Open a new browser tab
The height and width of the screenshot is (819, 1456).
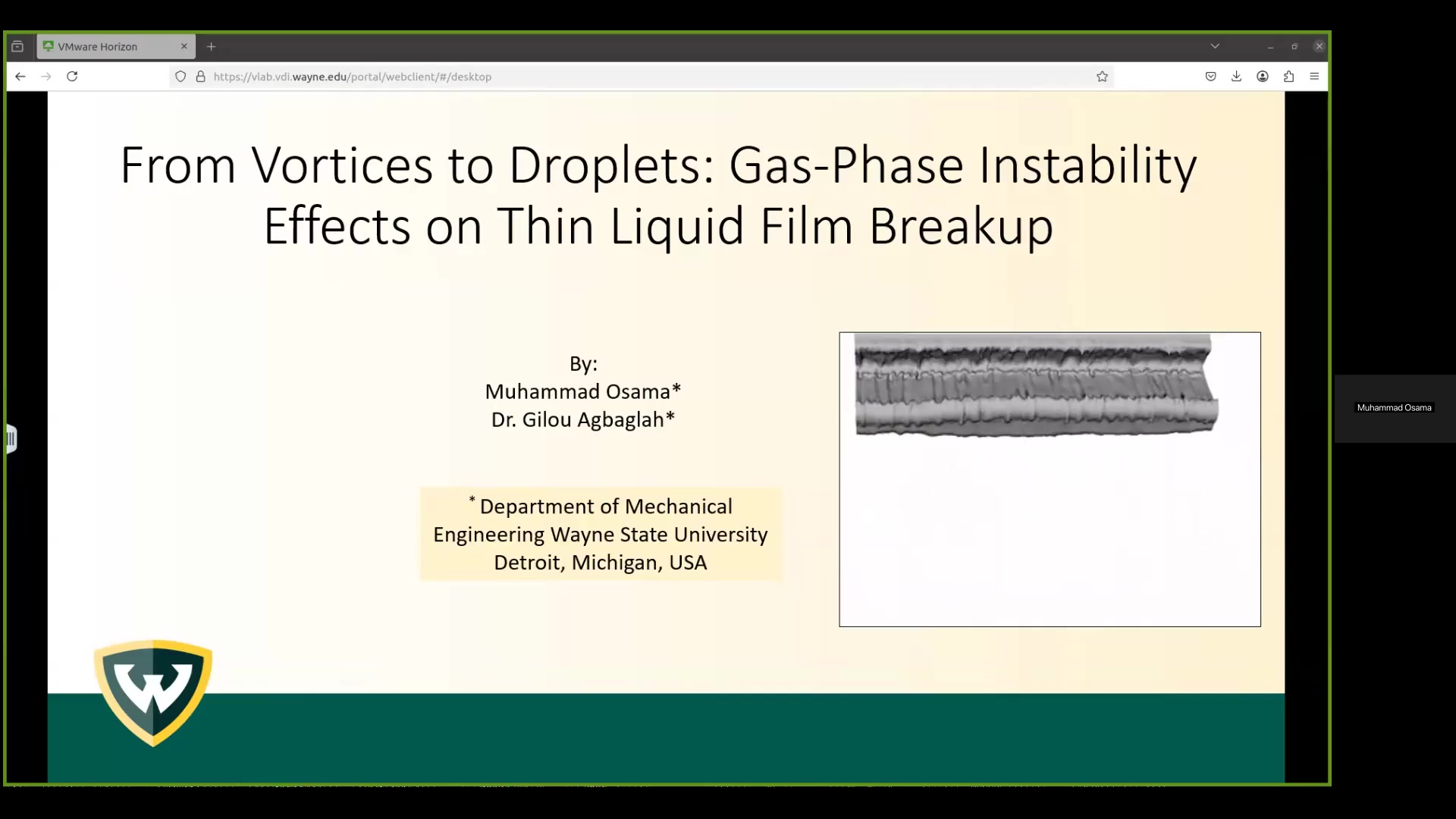pyautogui.click(x=212, y=46)
